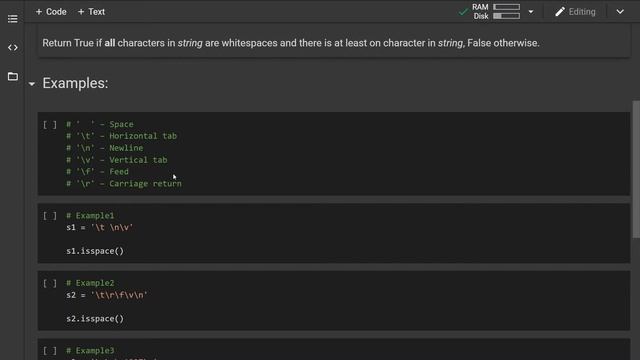640x360 pixels.
Task: Click the s2.isspace() line
Action: (x=95, y=319)
